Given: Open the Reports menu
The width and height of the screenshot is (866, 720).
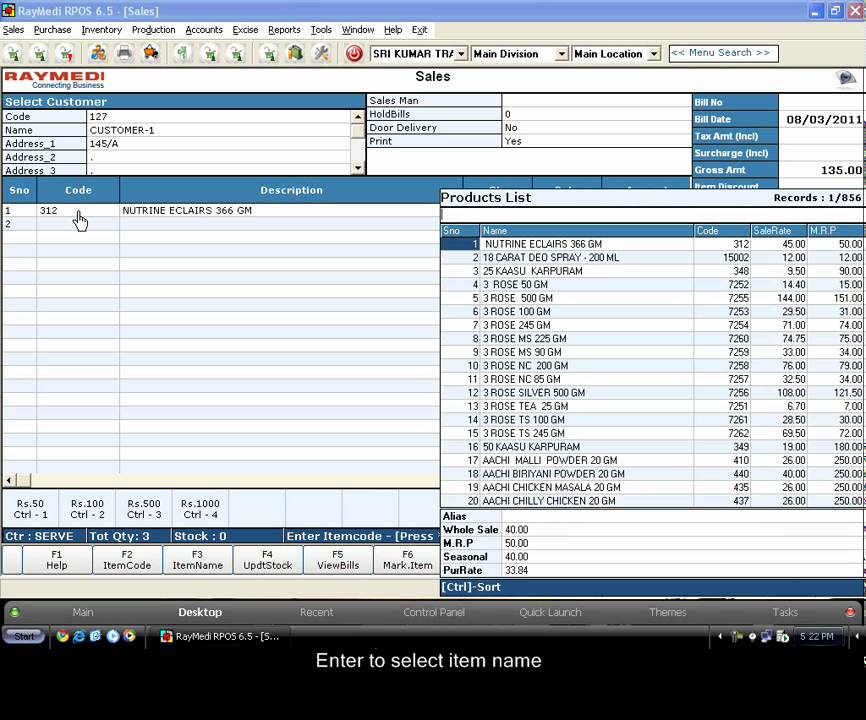Looking at the screenshot, I should coord(284,30).
